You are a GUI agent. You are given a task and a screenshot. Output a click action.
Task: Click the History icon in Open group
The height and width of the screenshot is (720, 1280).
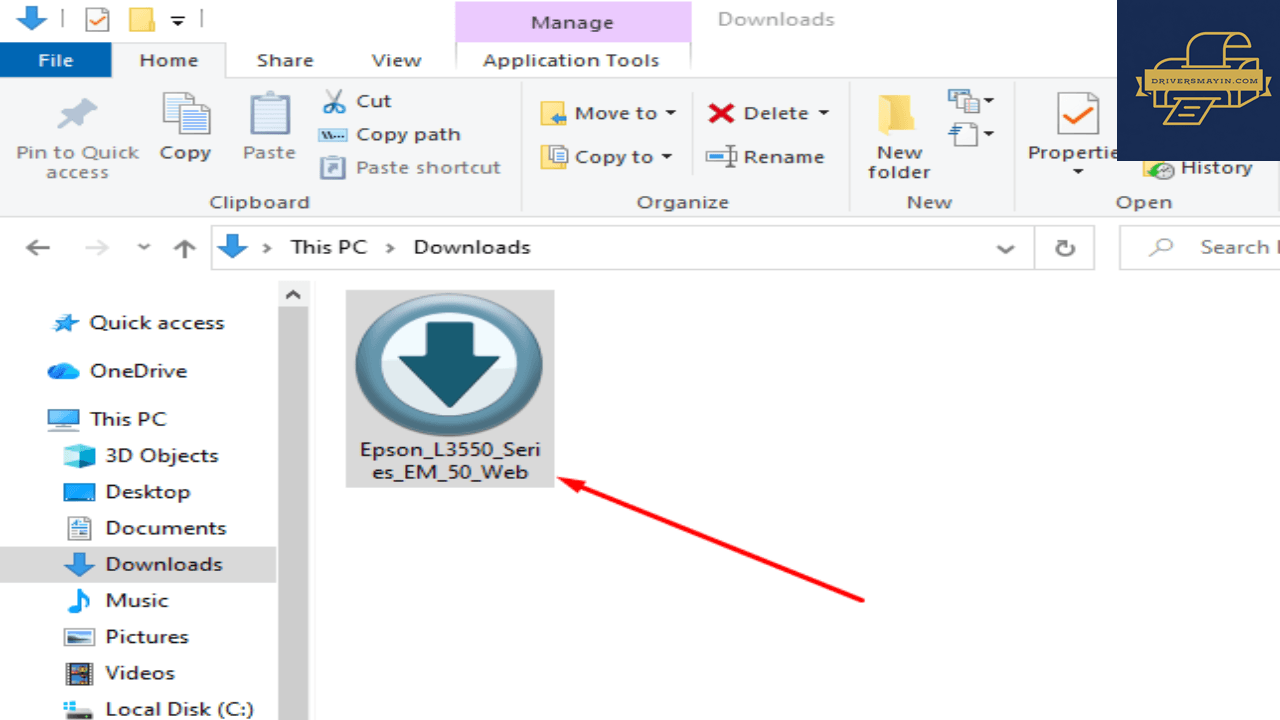1160,169
